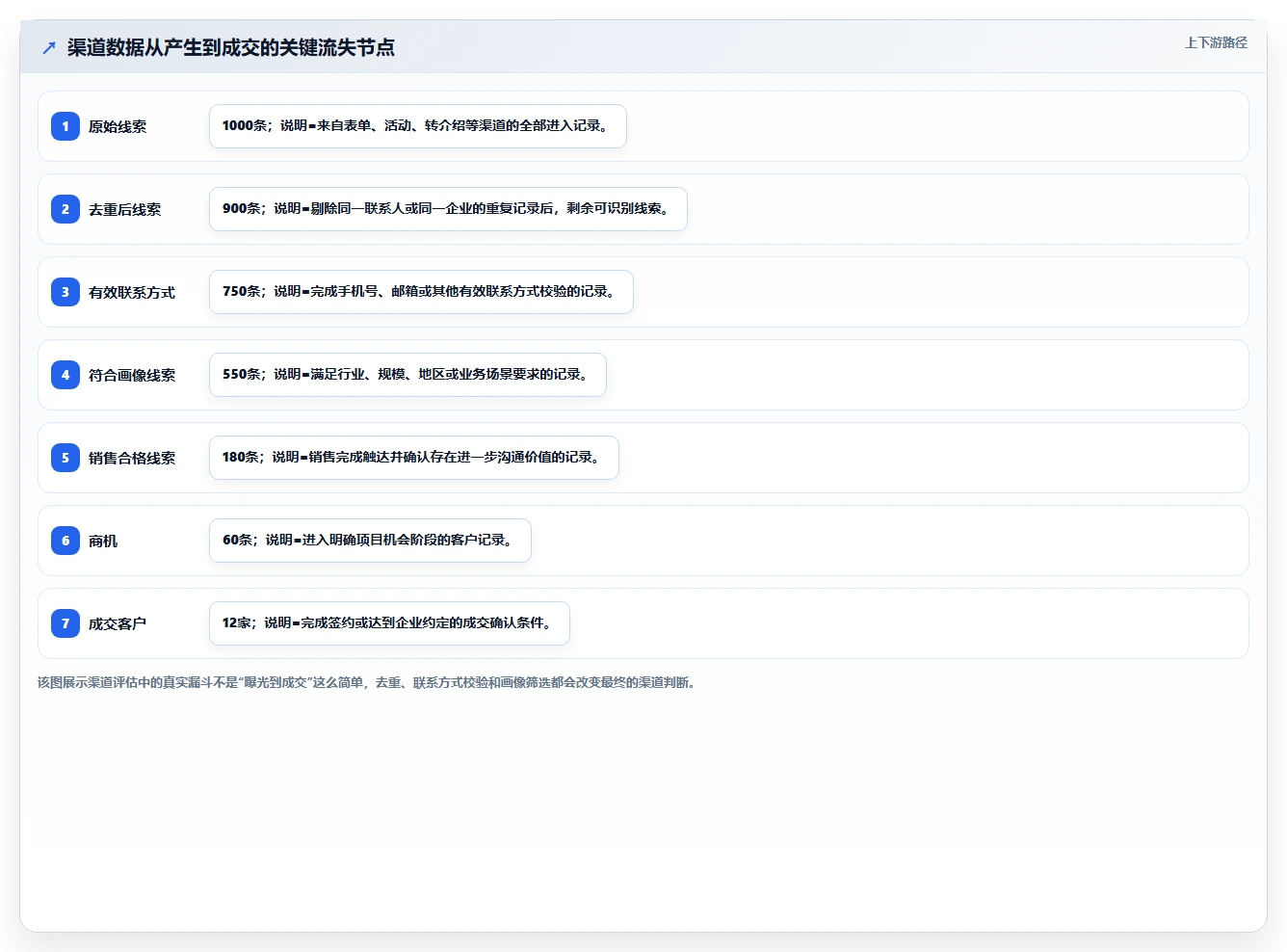Click the 1000条 description box

coord(418,126)
